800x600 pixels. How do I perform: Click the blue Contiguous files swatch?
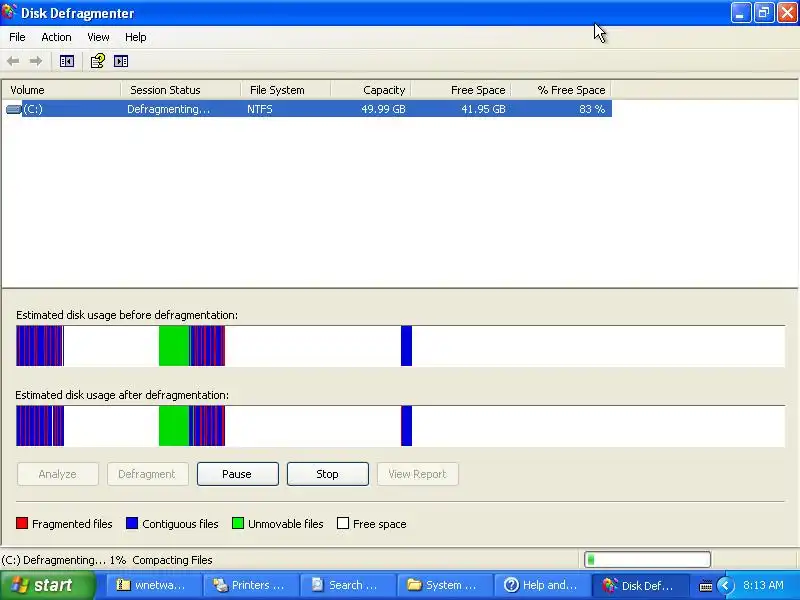coord(132,523)
